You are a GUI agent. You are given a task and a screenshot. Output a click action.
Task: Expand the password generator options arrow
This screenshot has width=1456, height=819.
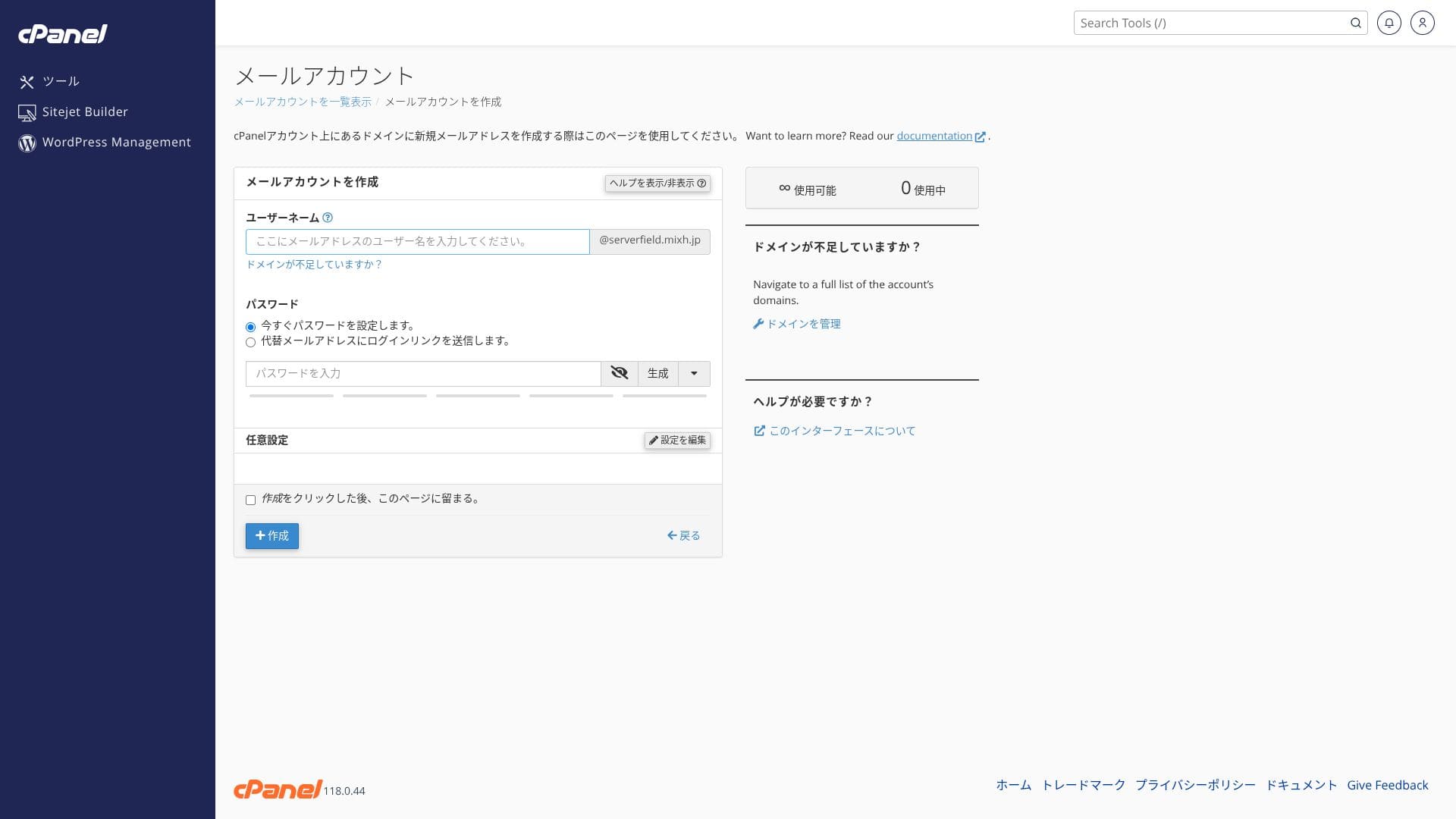(x=693, y=373)
